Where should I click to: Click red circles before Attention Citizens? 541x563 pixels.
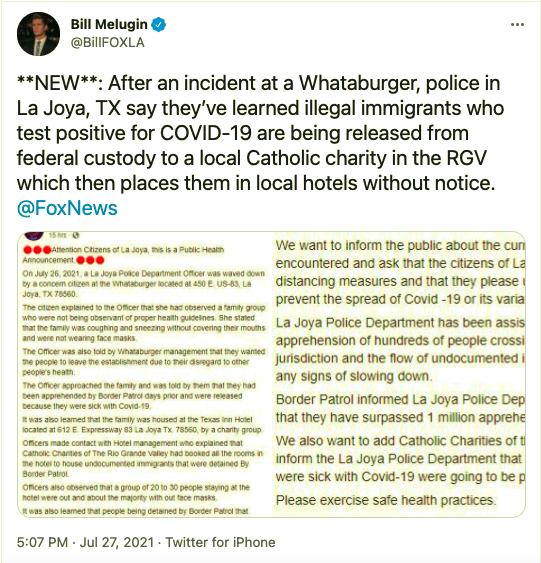37,250
